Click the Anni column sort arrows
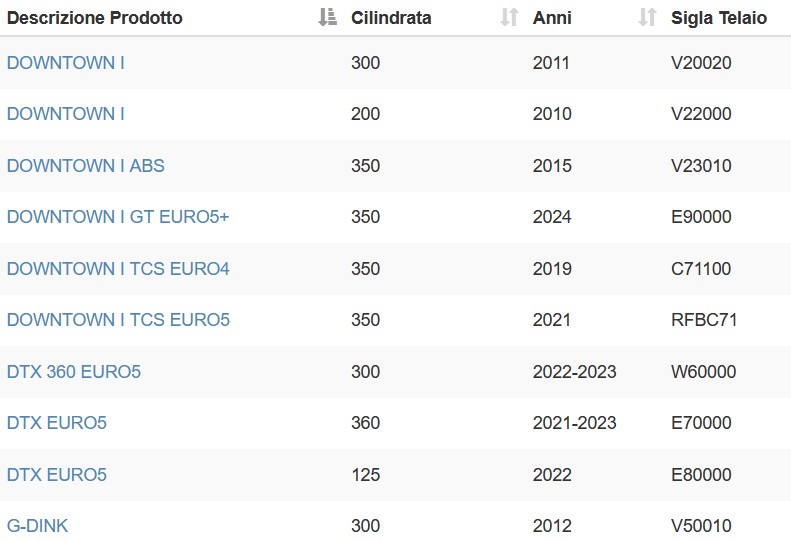Screen dimensions: 791x541 [647, 17]
